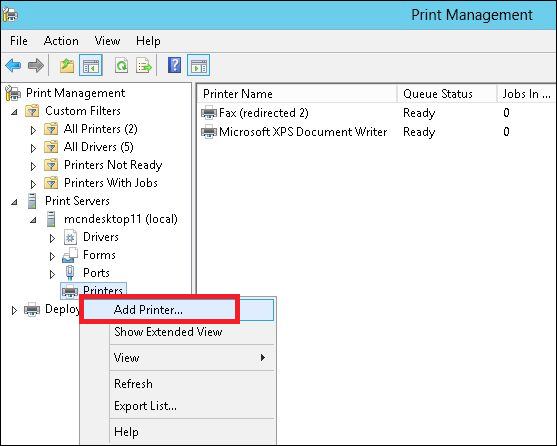Toggle the Show/Hide Action Pane icon
The height and width of the screenshot is (446, 557).
(x=198, y=65)
